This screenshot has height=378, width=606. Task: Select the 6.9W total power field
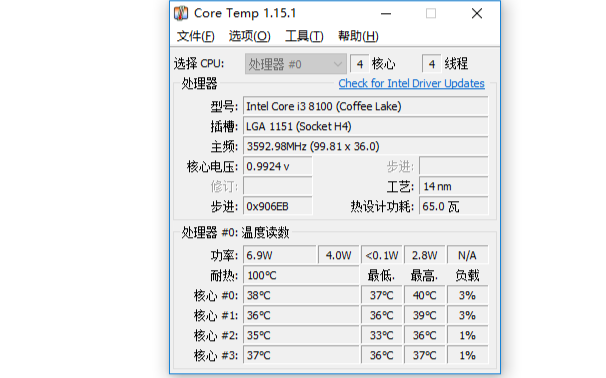[280, 255]
